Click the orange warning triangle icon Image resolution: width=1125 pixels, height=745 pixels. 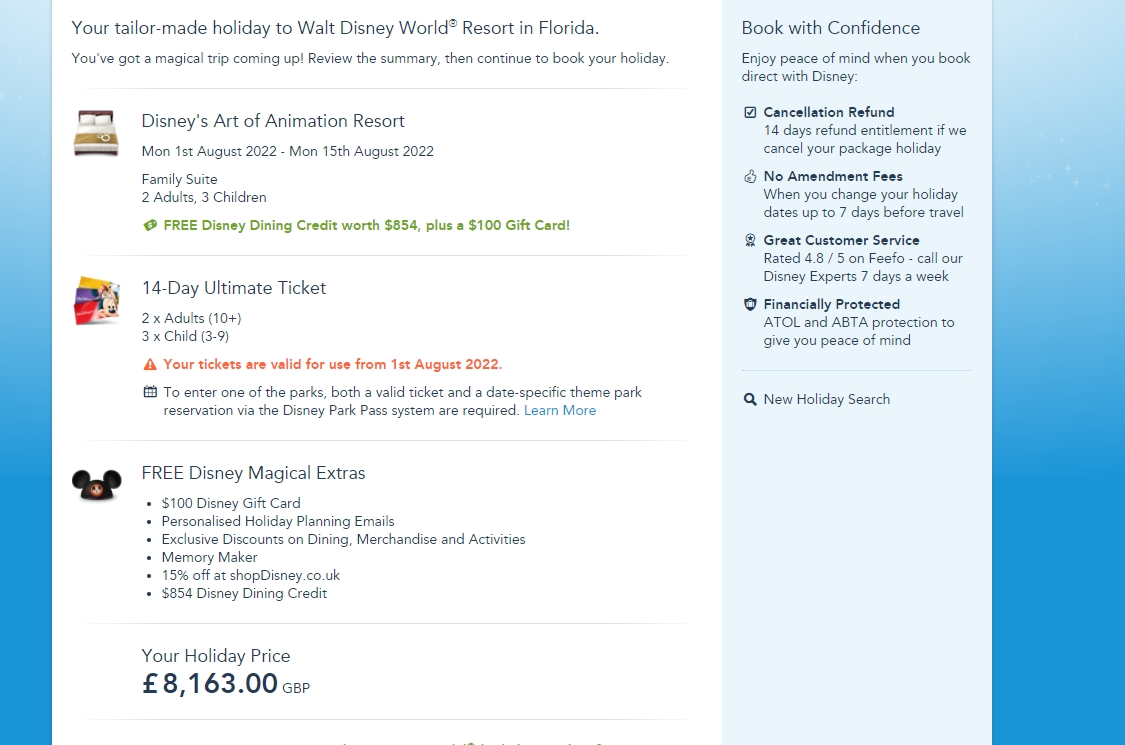coord(150,364)
